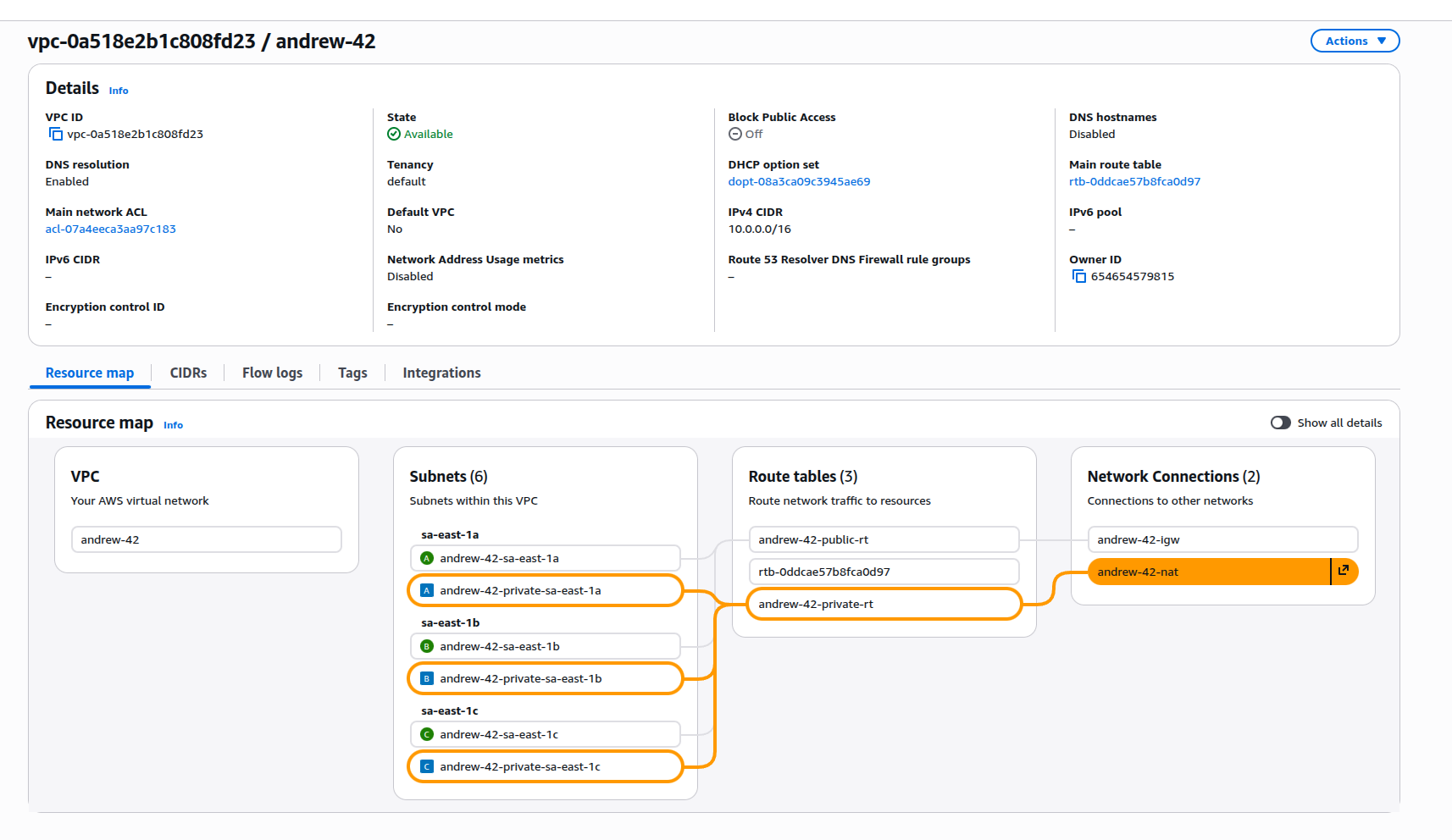
Task: Click the green A icon for andrew-42-sa-east-1a
Action: tap(427, 559)
